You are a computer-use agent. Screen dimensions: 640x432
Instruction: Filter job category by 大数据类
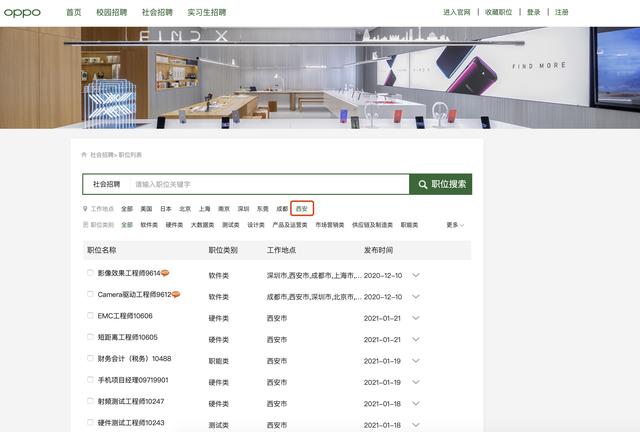click(x=202, y=225)
